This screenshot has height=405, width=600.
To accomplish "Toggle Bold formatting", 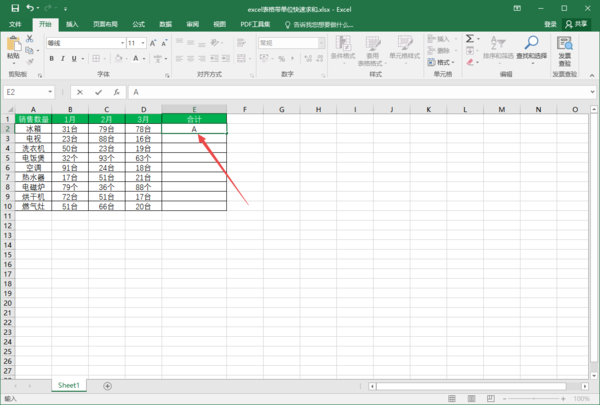I will [51, 58].
